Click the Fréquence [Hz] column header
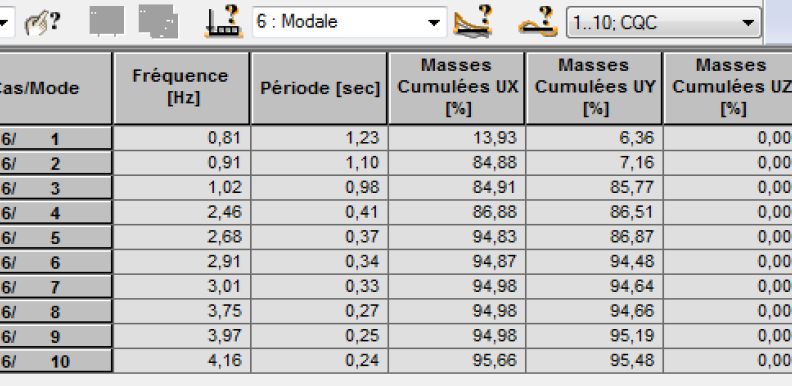This screenshot has width=792, height=386. coord(181,88)
